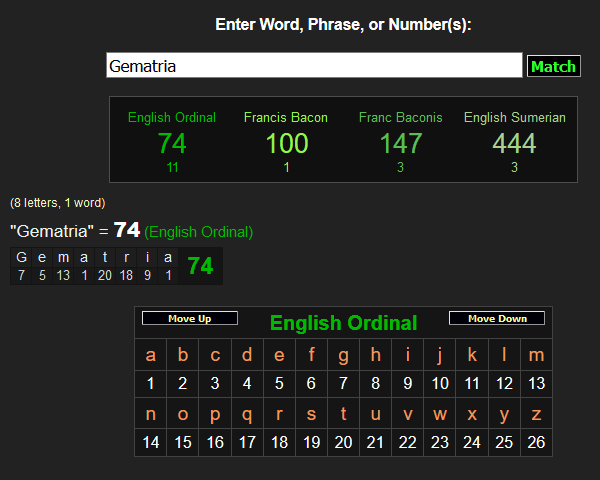Select the Franc Baconis cipher label
The height and width of the screenshot is (480, 600).
[x=400, y=117]
